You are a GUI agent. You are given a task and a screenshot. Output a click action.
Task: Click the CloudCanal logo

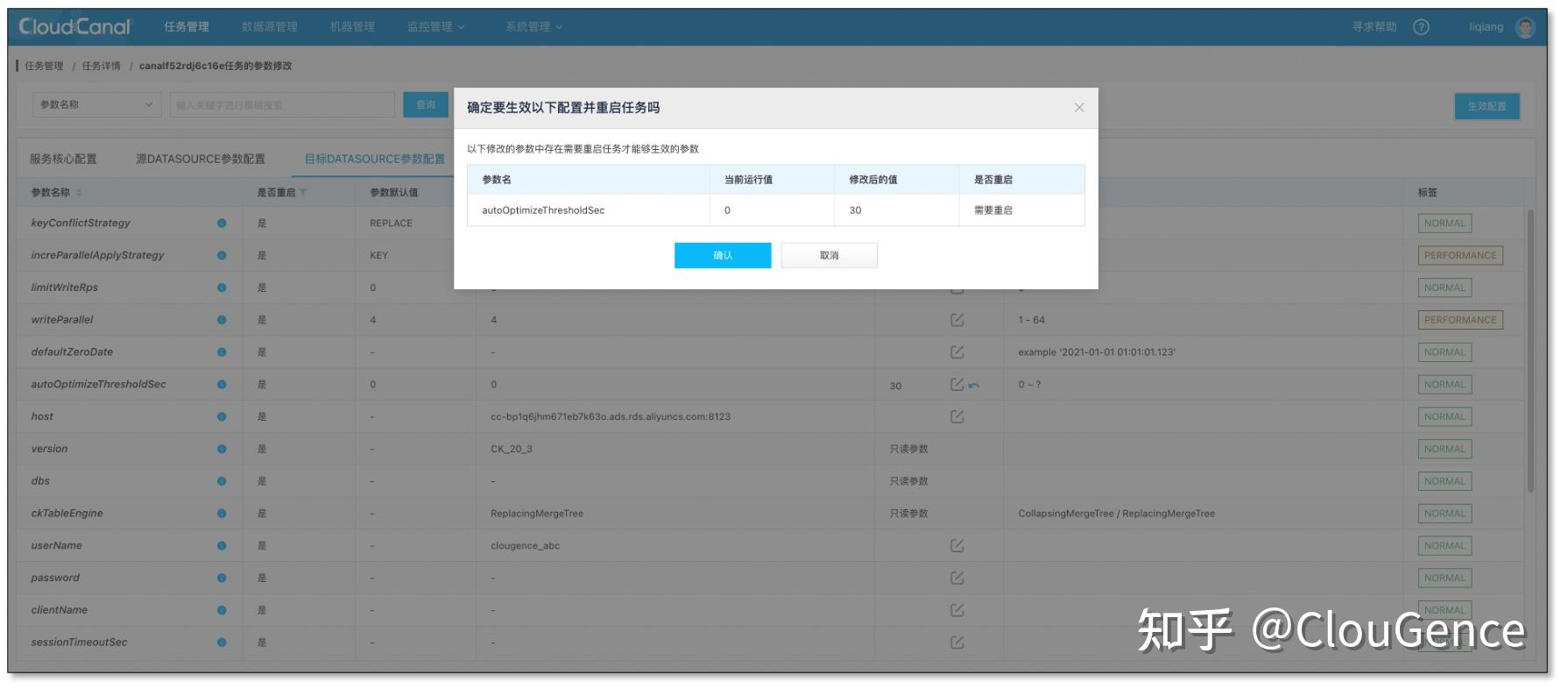pos(74,27)
